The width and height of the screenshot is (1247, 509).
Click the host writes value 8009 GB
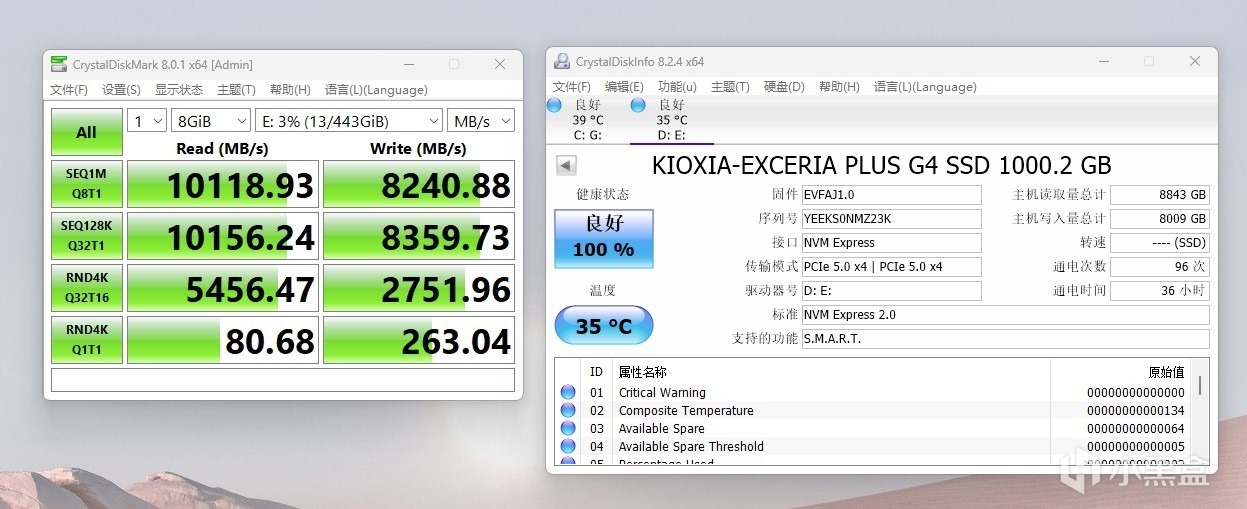(1160, 219)
